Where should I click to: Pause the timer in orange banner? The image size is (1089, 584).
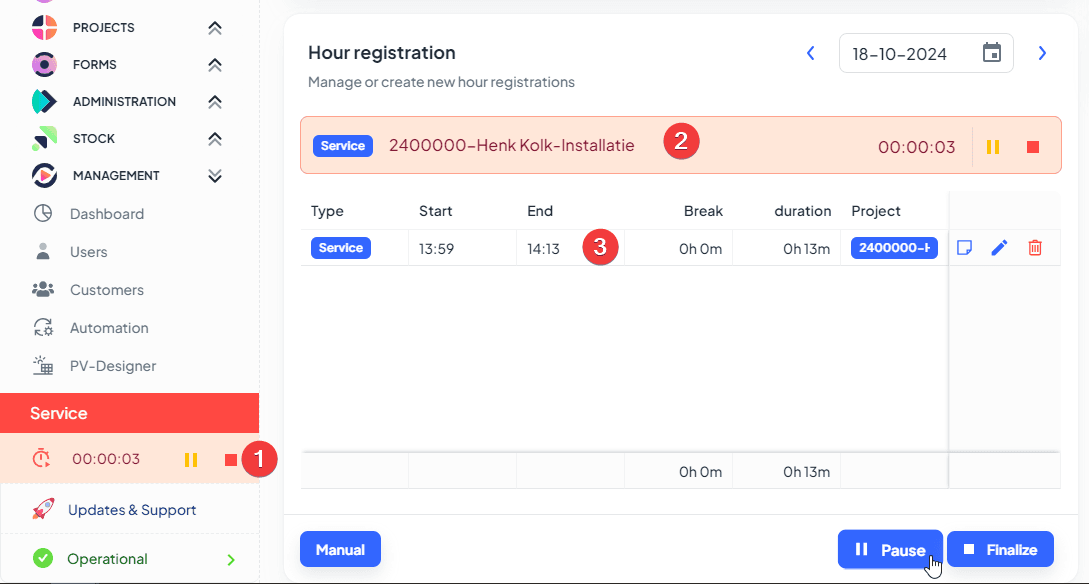[x=993, y=147]
